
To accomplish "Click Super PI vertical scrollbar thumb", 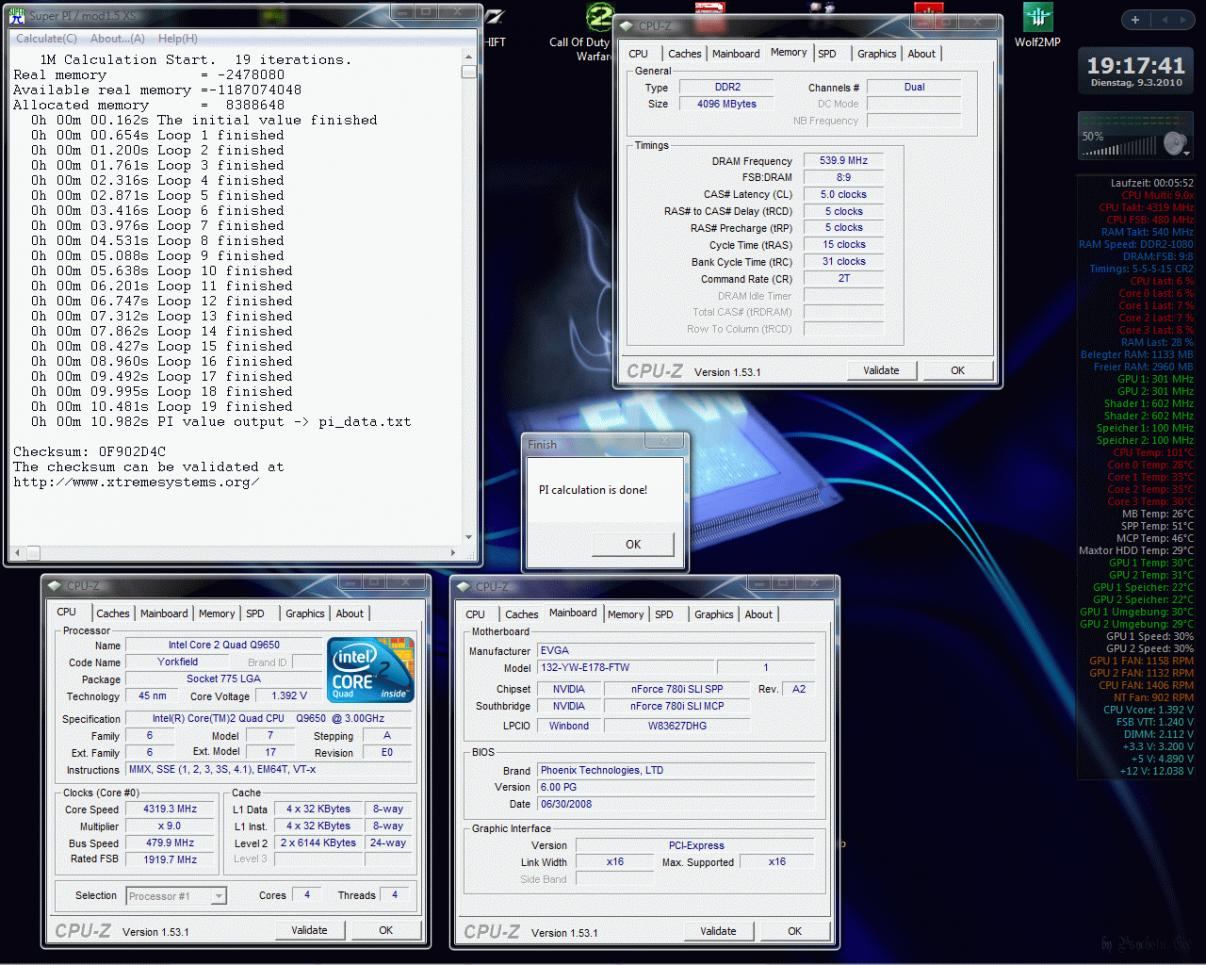I will pos(468,72).
